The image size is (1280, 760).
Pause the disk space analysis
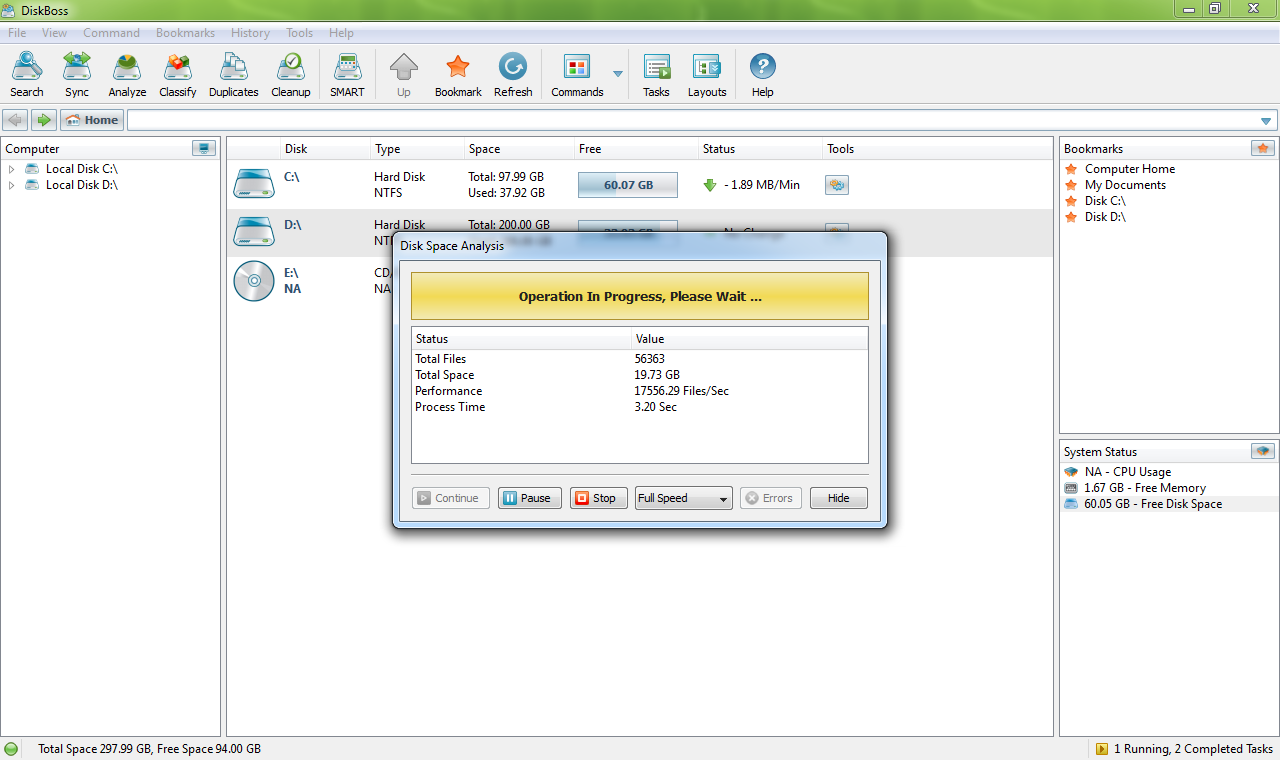point(530,498)
